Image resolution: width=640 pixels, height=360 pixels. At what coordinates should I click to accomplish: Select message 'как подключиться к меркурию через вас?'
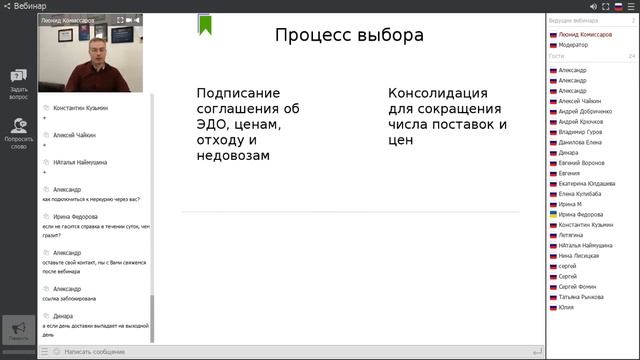91,199
